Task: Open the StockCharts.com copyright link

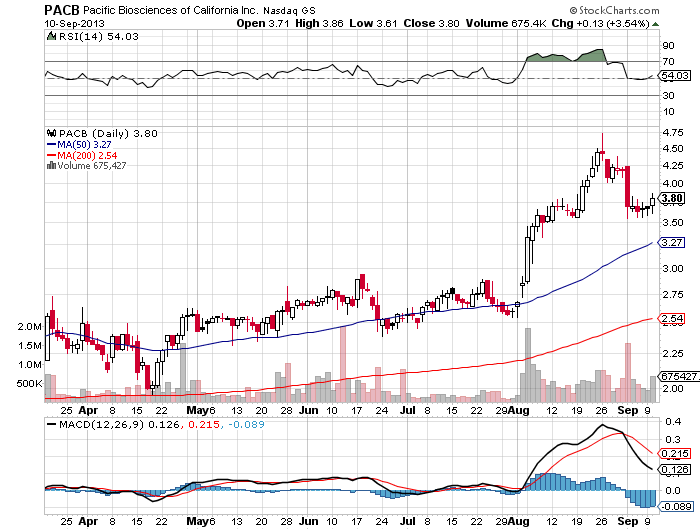Action: click(x=614, y=10)
